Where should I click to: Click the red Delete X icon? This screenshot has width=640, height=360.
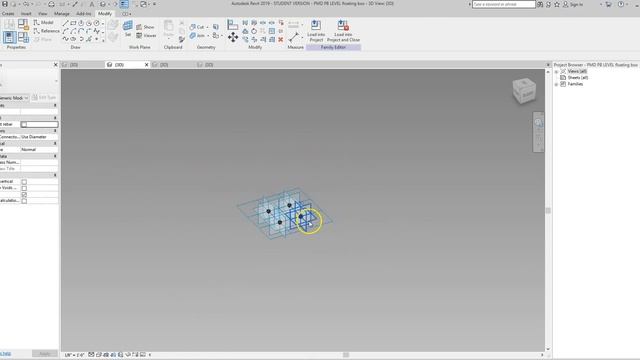tap(281, 40)
